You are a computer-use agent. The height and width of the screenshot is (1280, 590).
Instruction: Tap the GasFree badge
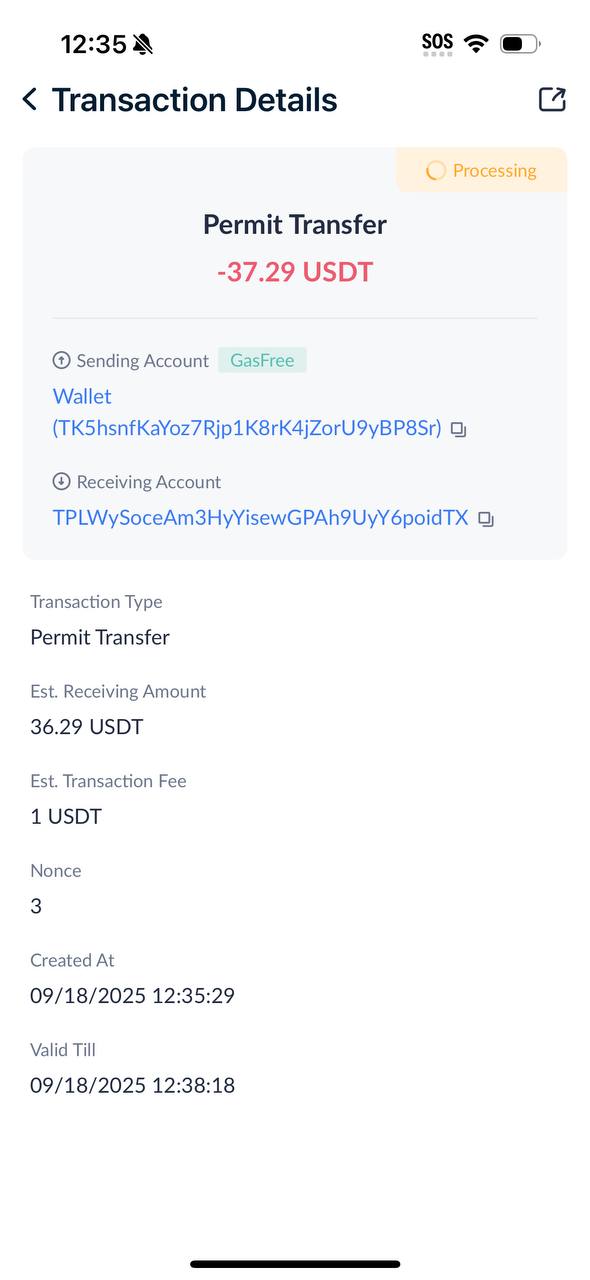(262, 360)
